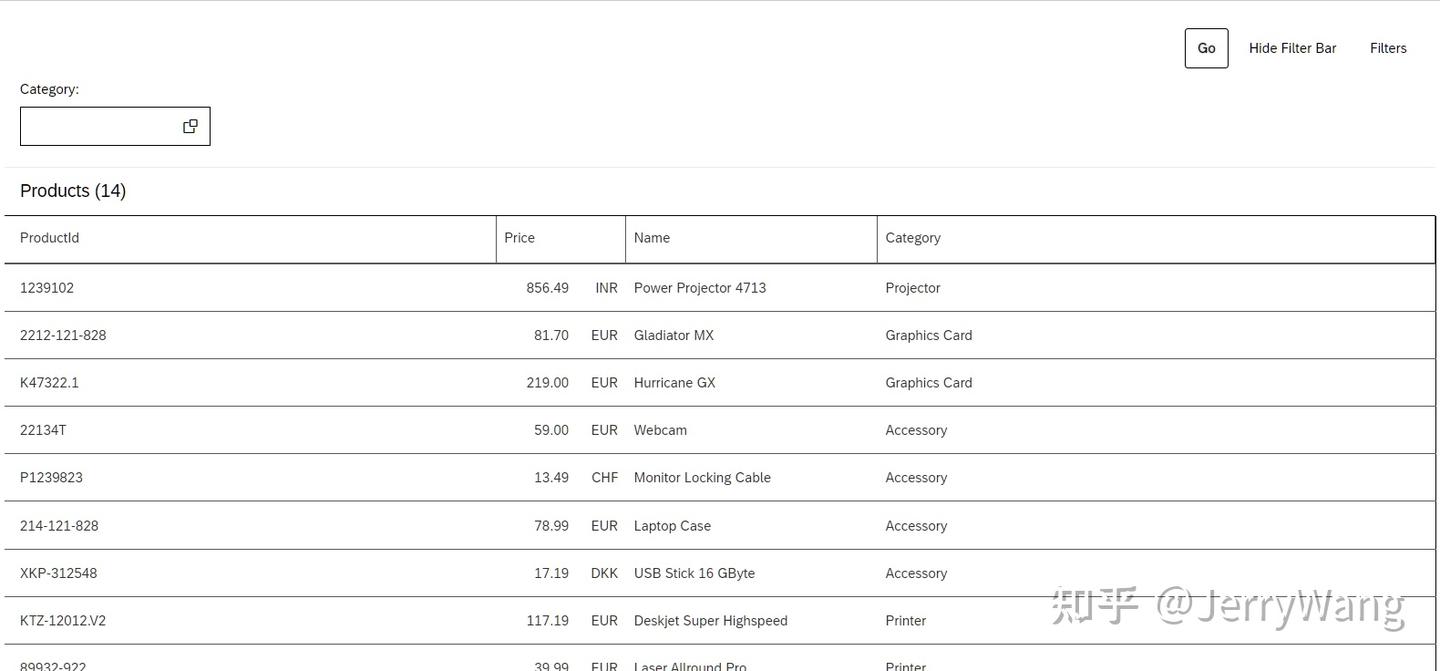1440x671 pixels.
Task: Select product ID 2212-121-828
Action: click(x=63, y=335)
